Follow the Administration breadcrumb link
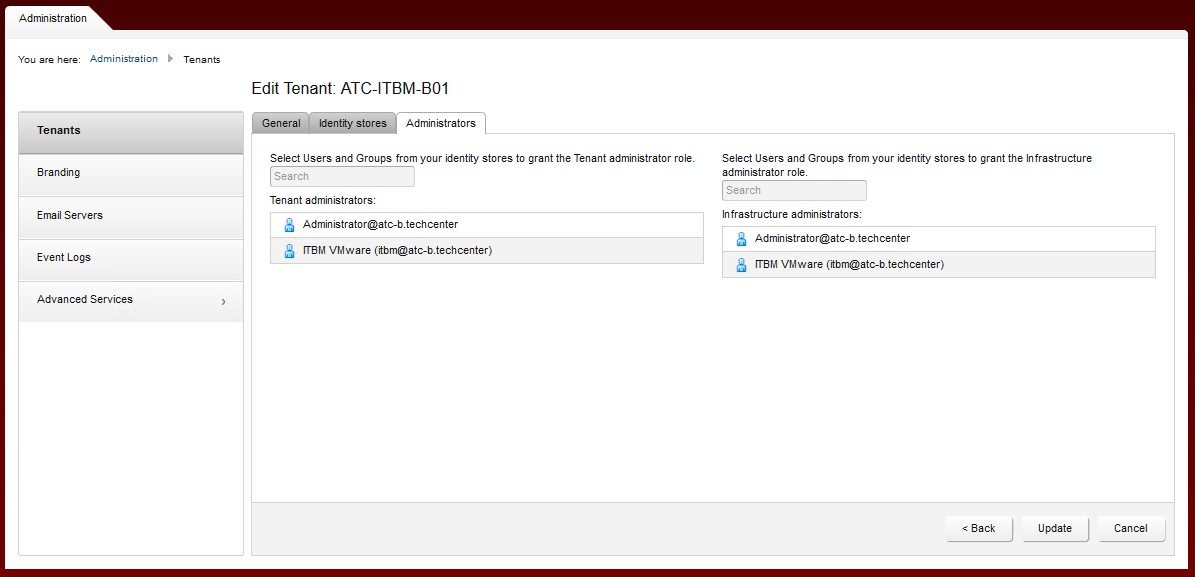 click(124, 59)
